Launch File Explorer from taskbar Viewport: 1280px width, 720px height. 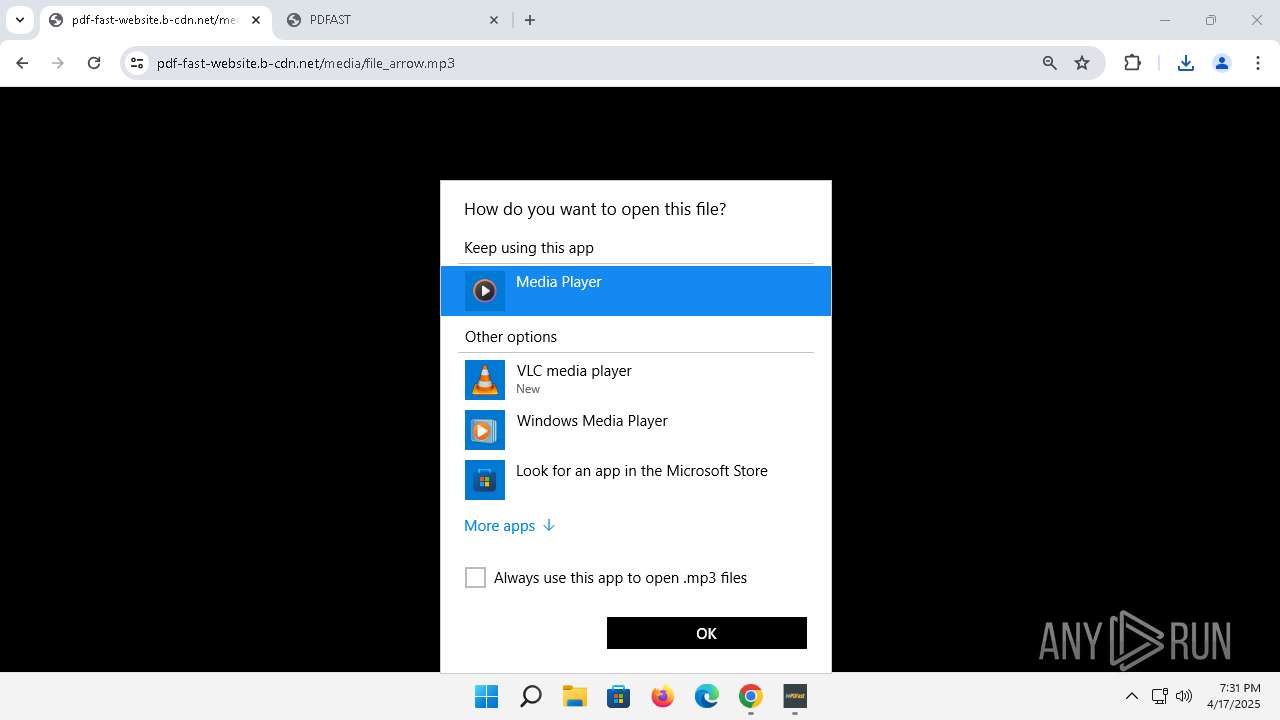tap(575, 697)
